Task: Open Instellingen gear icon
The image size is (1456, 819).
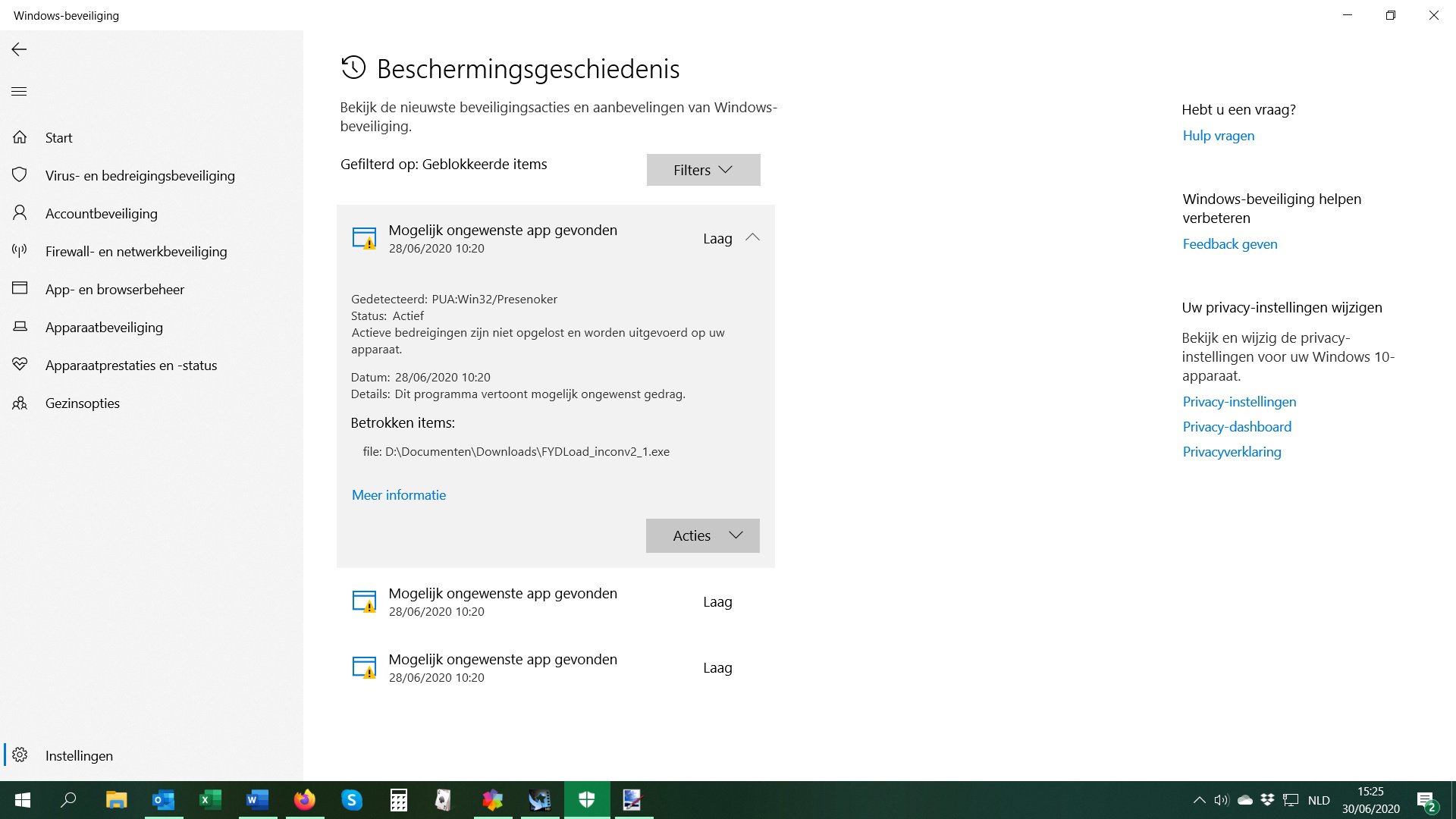Action: pos(20,755)
